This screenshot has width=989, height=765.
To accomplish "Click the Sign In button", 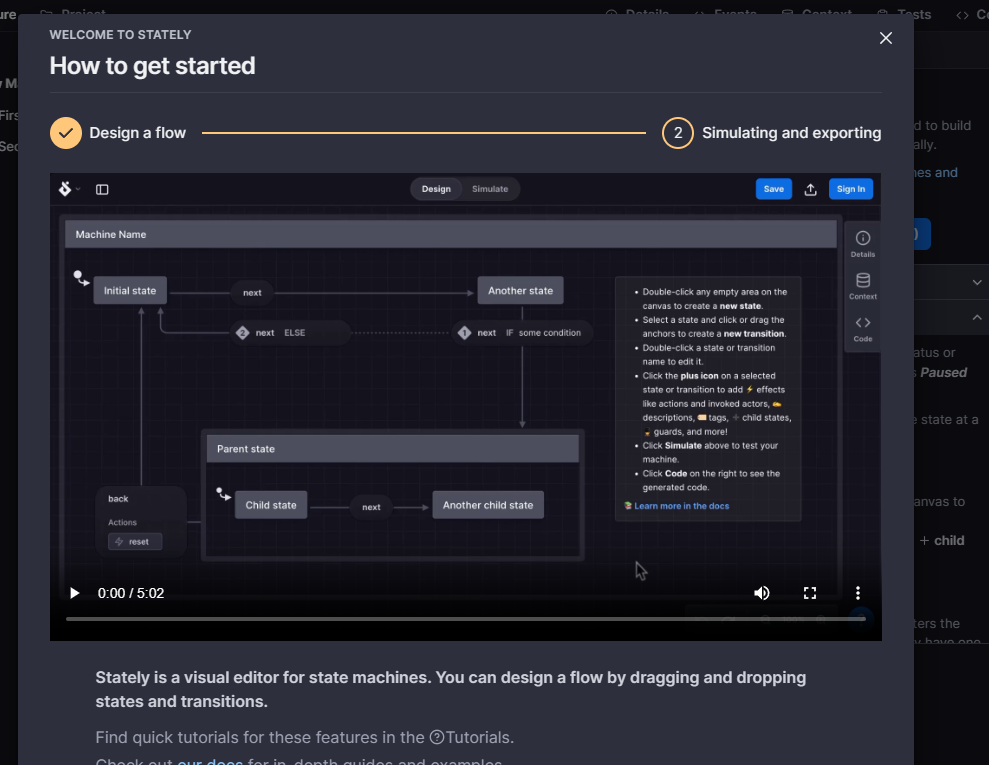I will point(851,188).
